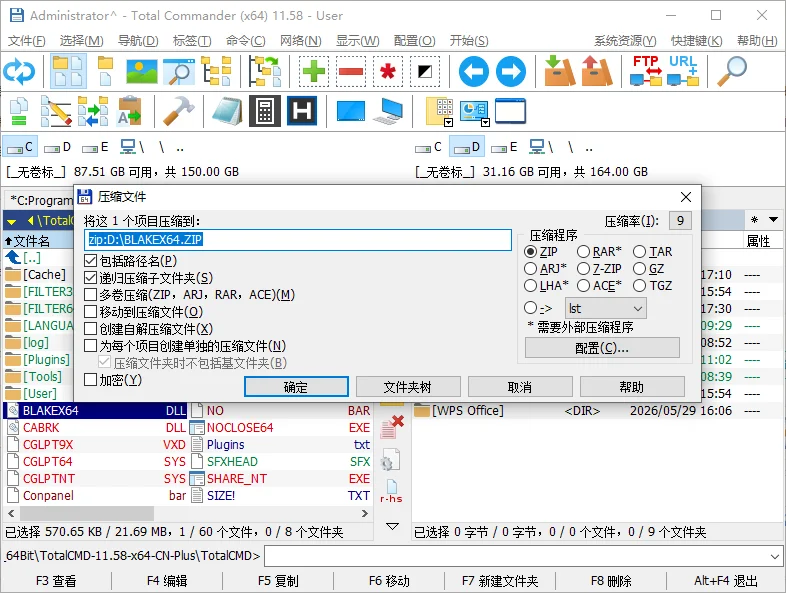This screenshot has width=786, height=593.
Task: Click the 帮助 button in the dialog
Action: (632, 387)
